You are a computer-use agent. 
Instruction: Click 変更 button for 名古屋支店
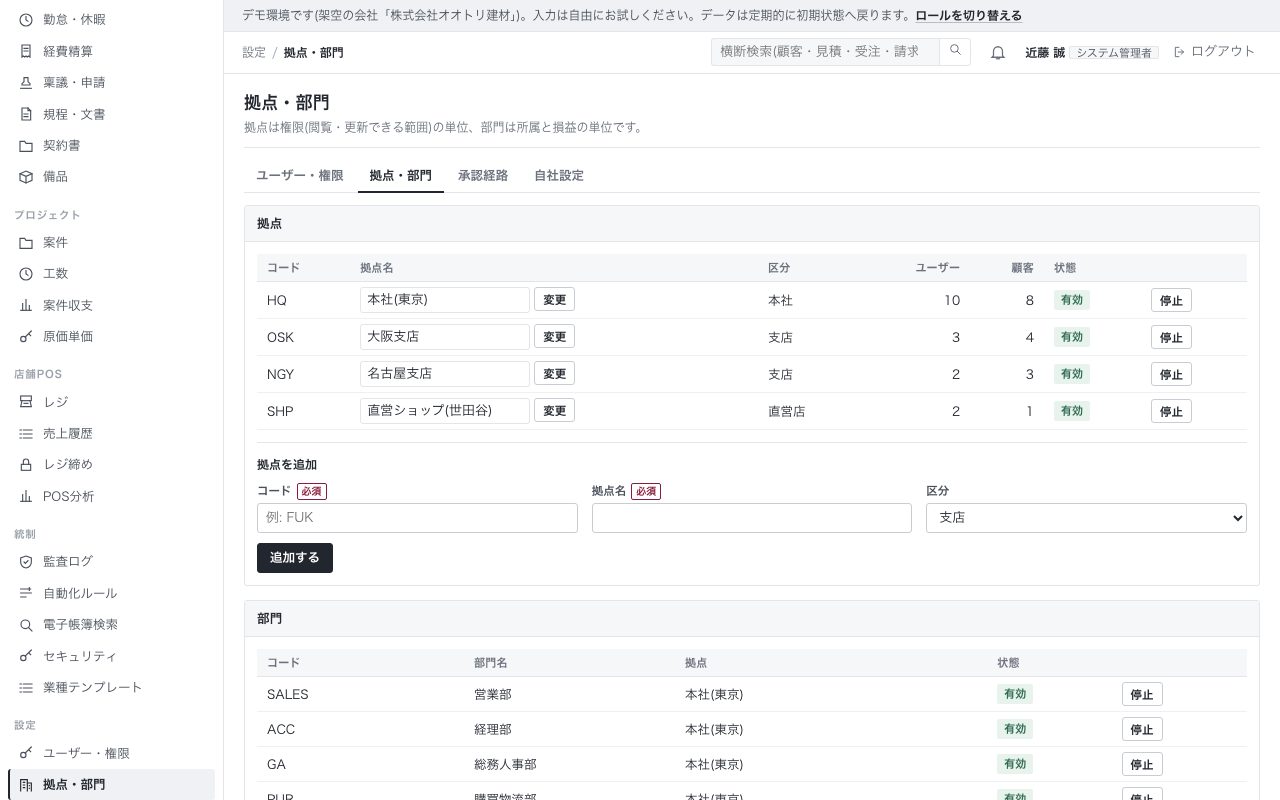point(554,373)
